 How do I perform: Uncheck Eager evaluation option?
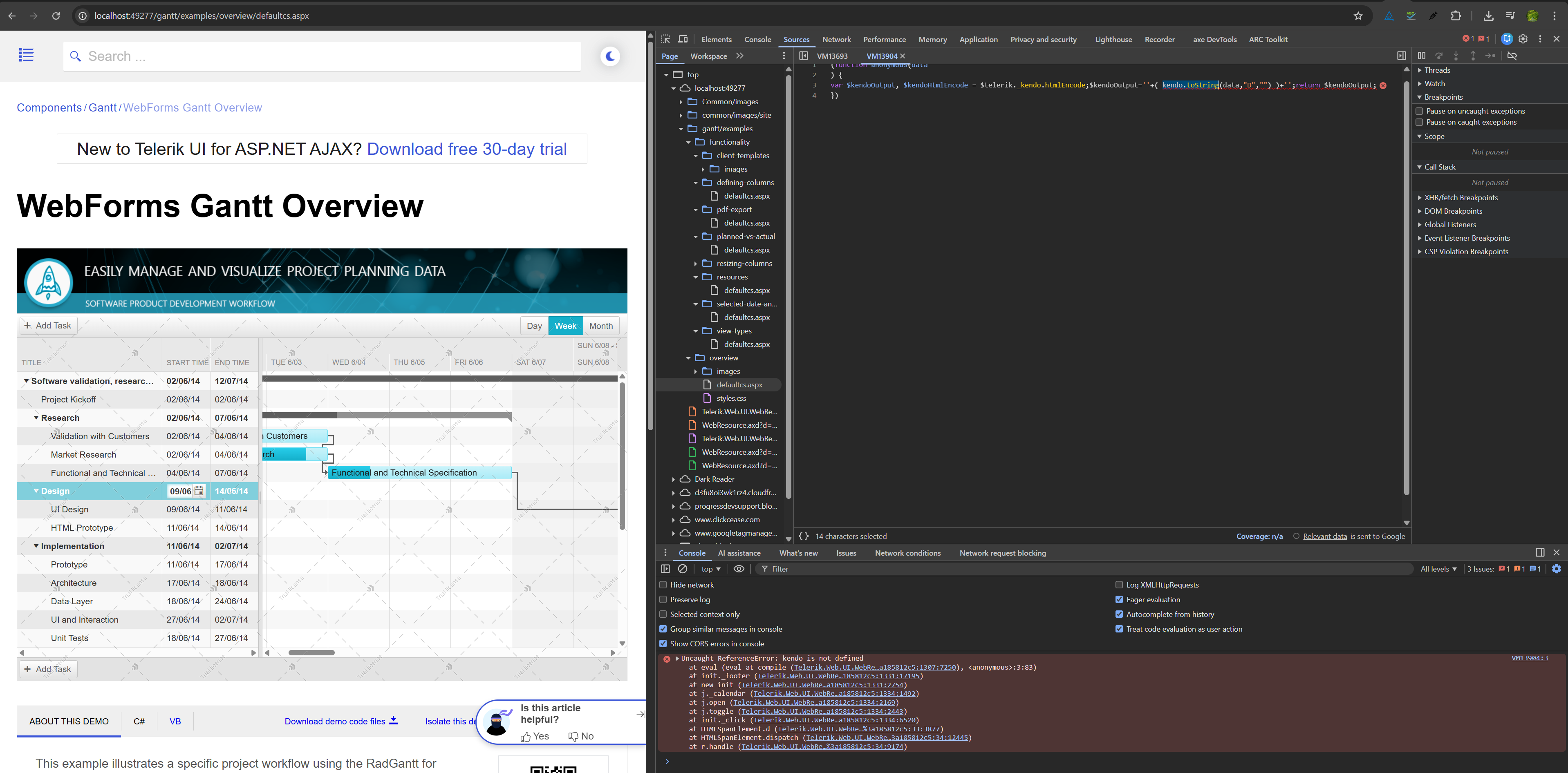pos(1119,599)
